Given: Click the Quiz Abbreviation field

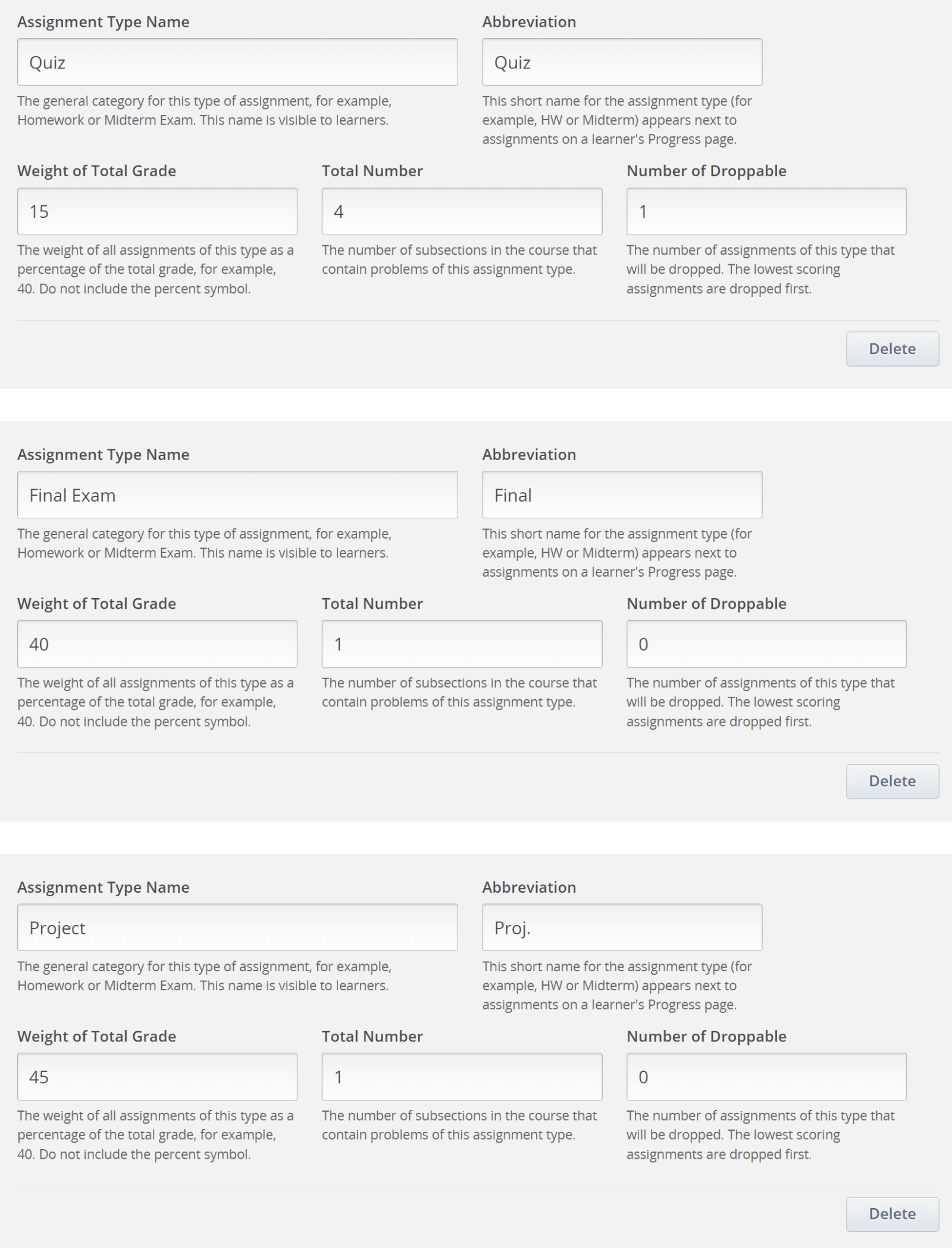Looking at the screenshot, I should point(621,61).
